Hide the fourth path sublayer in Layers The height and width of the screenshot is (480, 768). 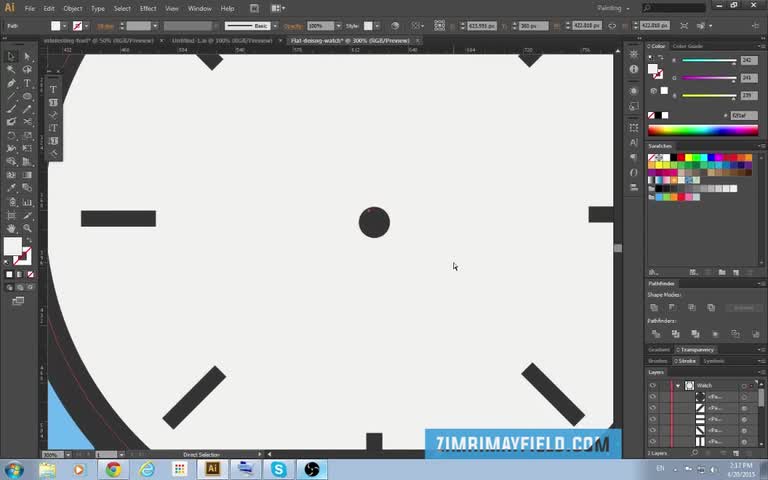(652, 431)
